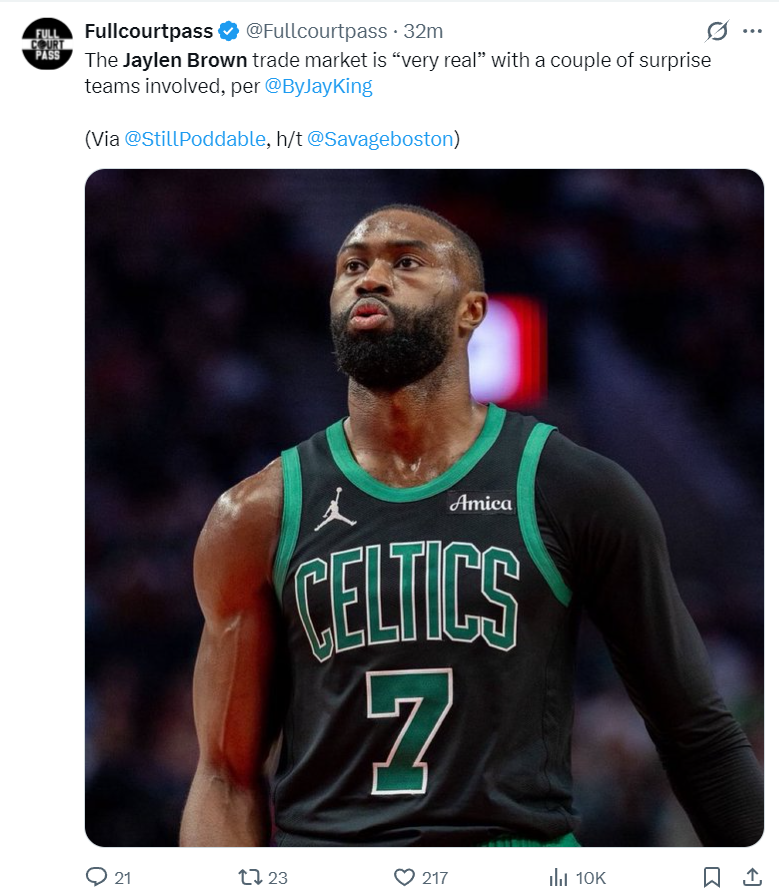Open the reply icon with 21 comments

96,877
